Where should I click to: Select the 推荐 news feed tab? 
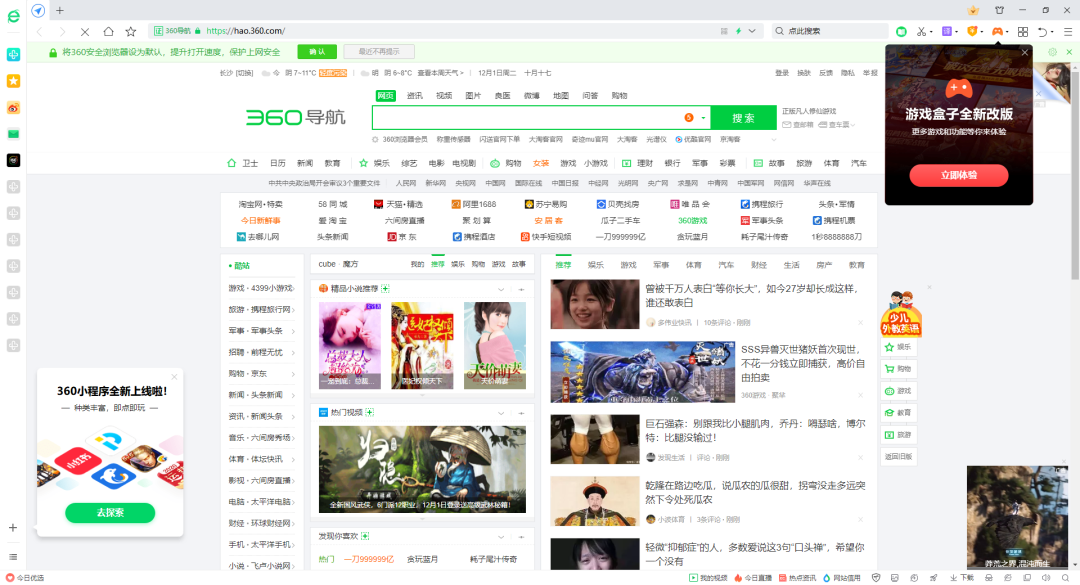tap(563, 265)
